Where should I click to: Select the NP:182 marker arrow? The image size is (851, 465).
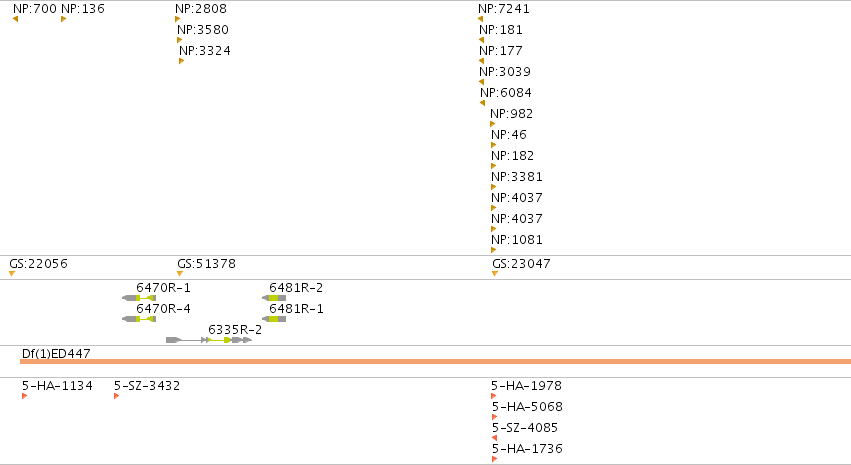[494, 166]
